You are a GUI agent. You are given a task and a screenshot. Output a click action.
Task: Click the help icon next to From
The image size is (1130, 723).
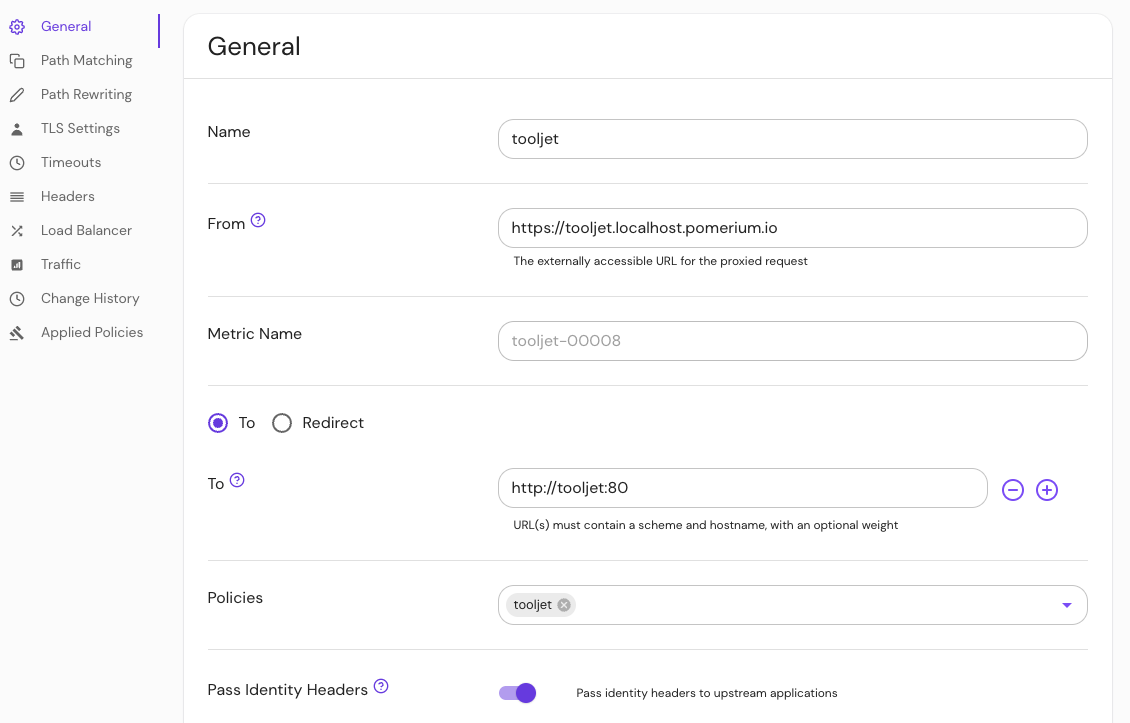coord(258,221)
